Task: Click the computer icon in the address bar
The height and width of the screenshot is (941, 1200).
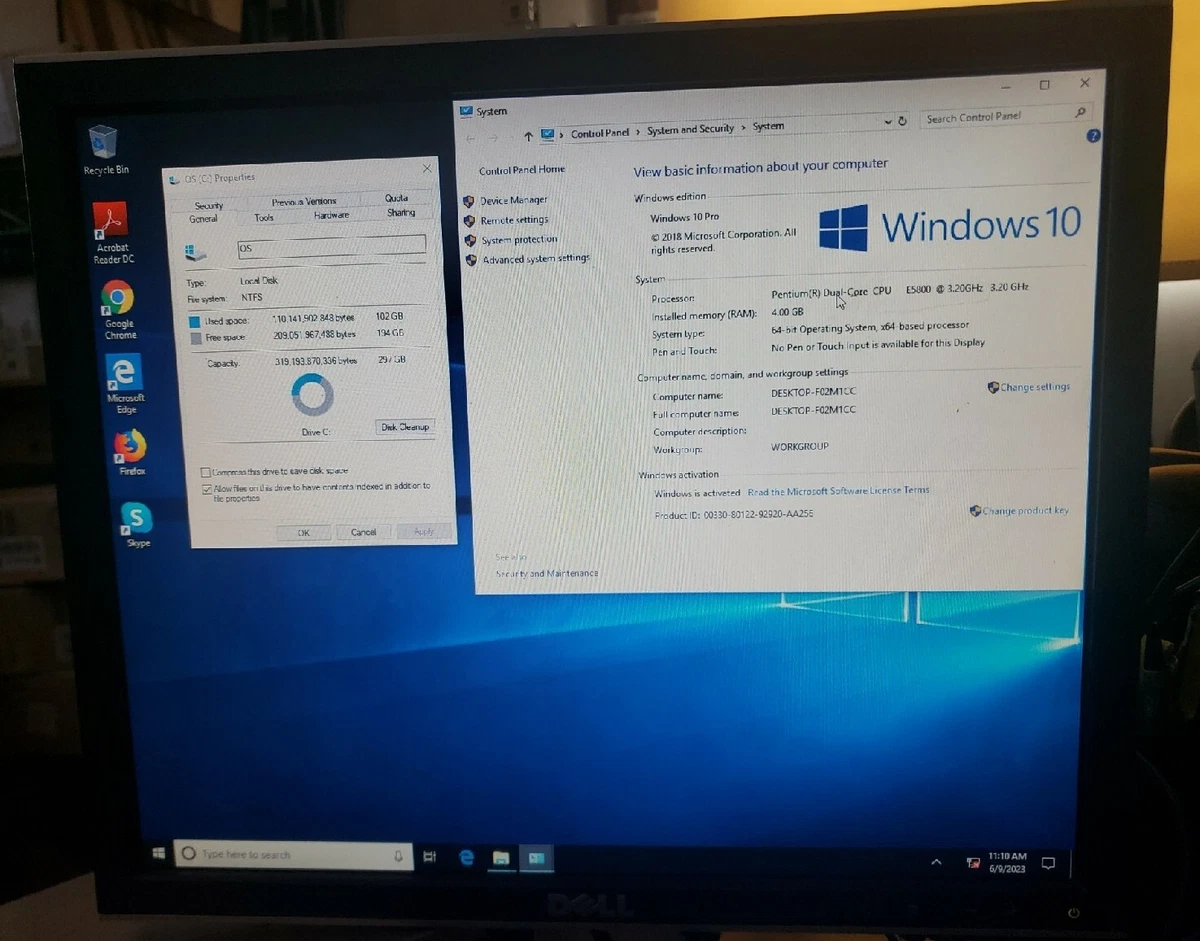Action: pyautogui.click(x=548, y=134)
